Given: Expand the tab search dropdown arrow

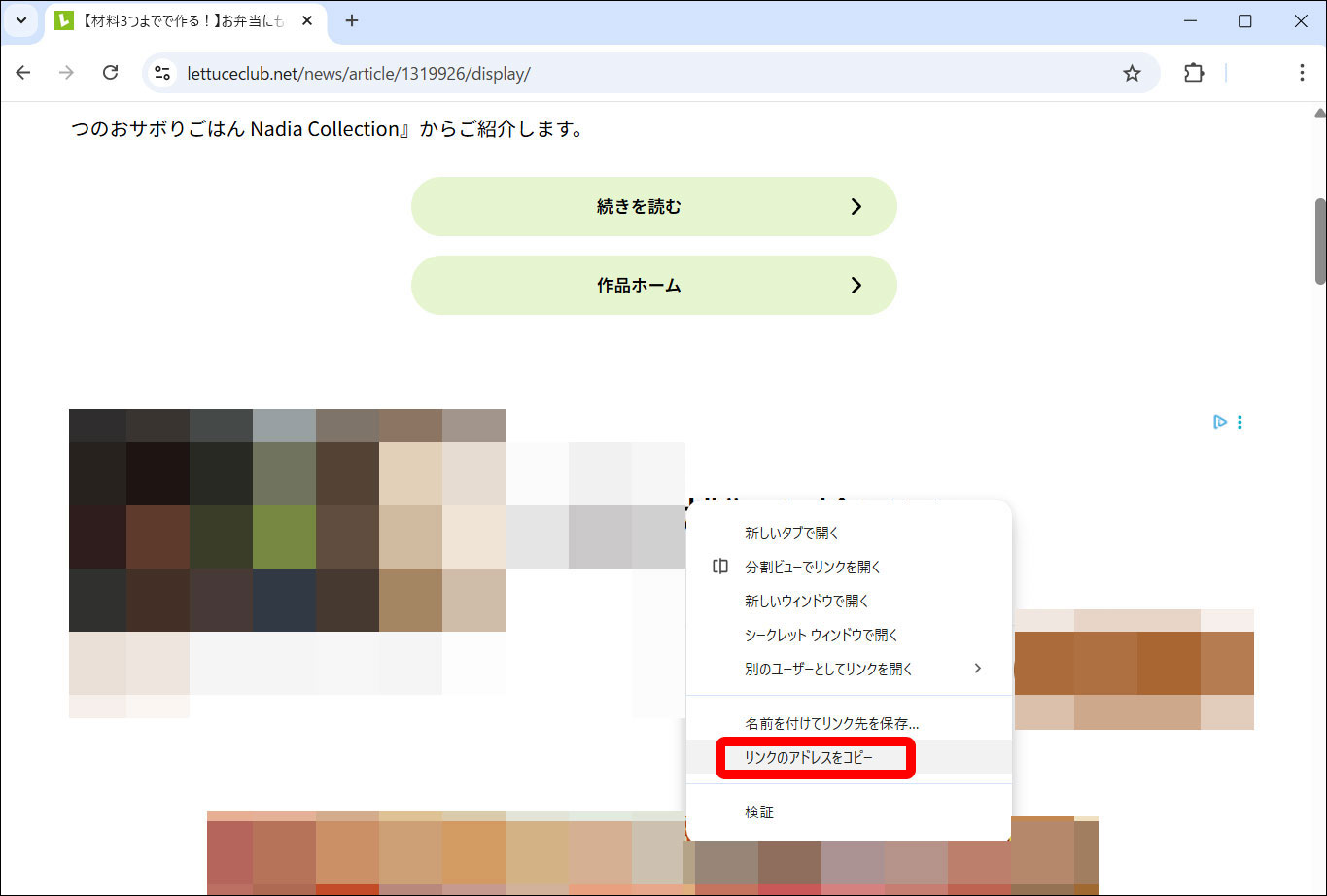Looking at the screenshot, I should (x=21, y=20).
